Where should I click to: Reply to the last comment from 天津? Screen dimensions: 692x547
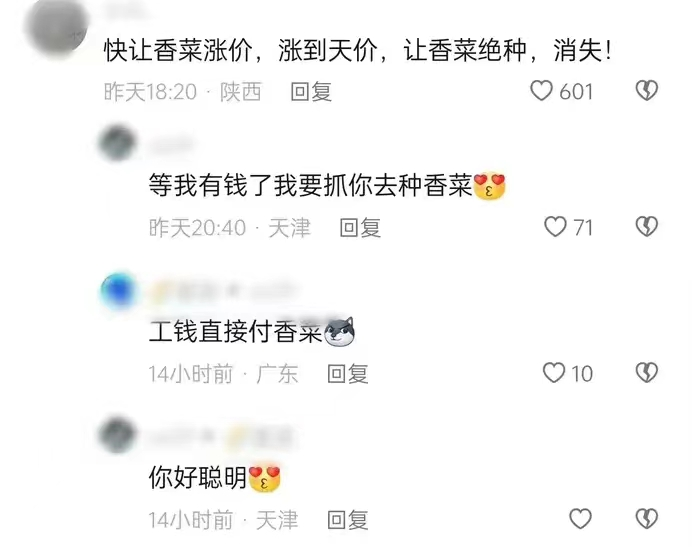[347, 520]
